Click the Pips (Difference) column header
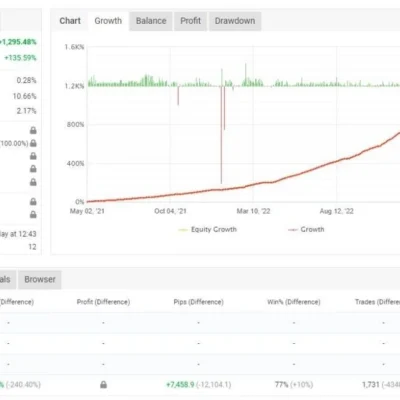This screenshot has height=400, width=400. [x=198, y=302]
